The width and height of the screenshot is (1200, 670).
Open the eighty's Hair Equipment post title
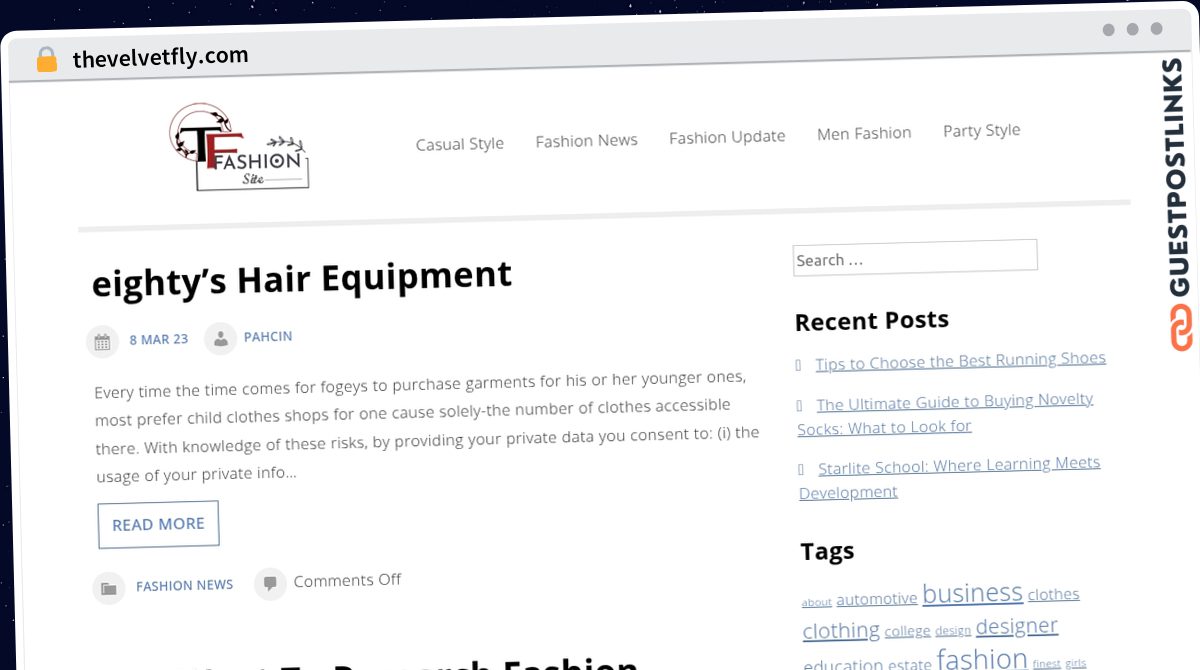[302, 277]
